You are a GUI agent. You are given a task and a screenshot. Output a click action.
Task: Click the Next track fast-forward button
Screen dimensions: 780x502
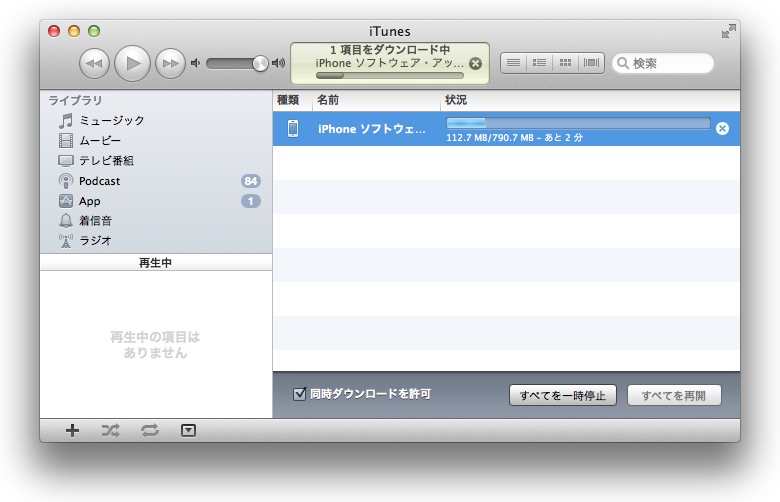point(171,63)
